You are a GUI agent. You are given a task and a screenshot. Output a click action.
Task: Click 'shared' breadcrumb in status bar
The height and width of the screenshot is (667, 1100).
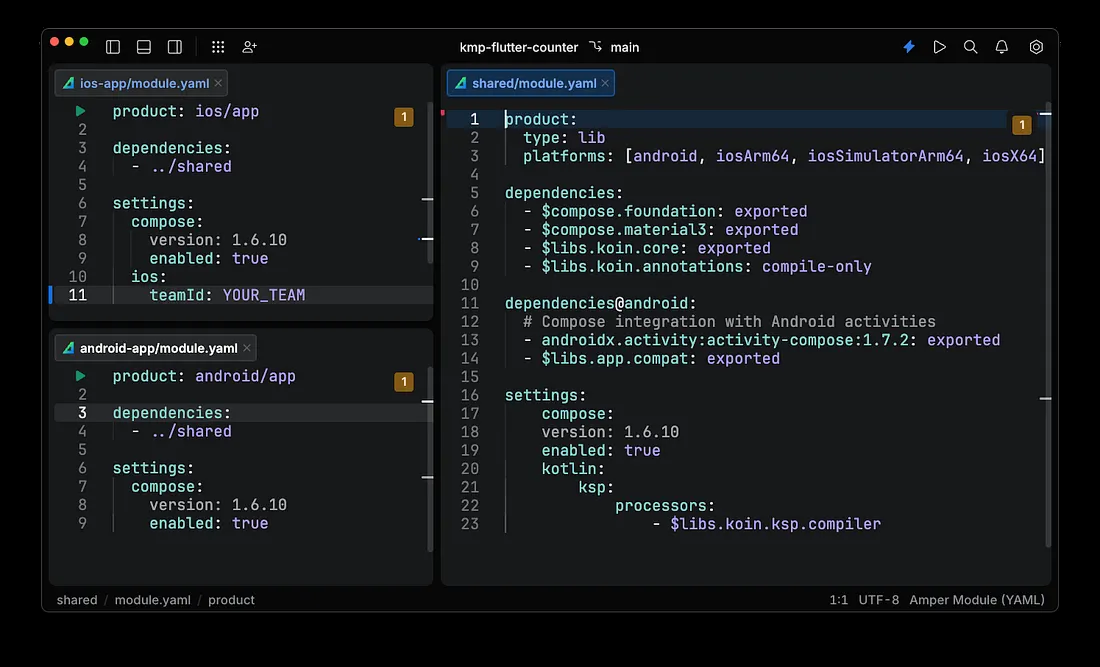(77, 600)
